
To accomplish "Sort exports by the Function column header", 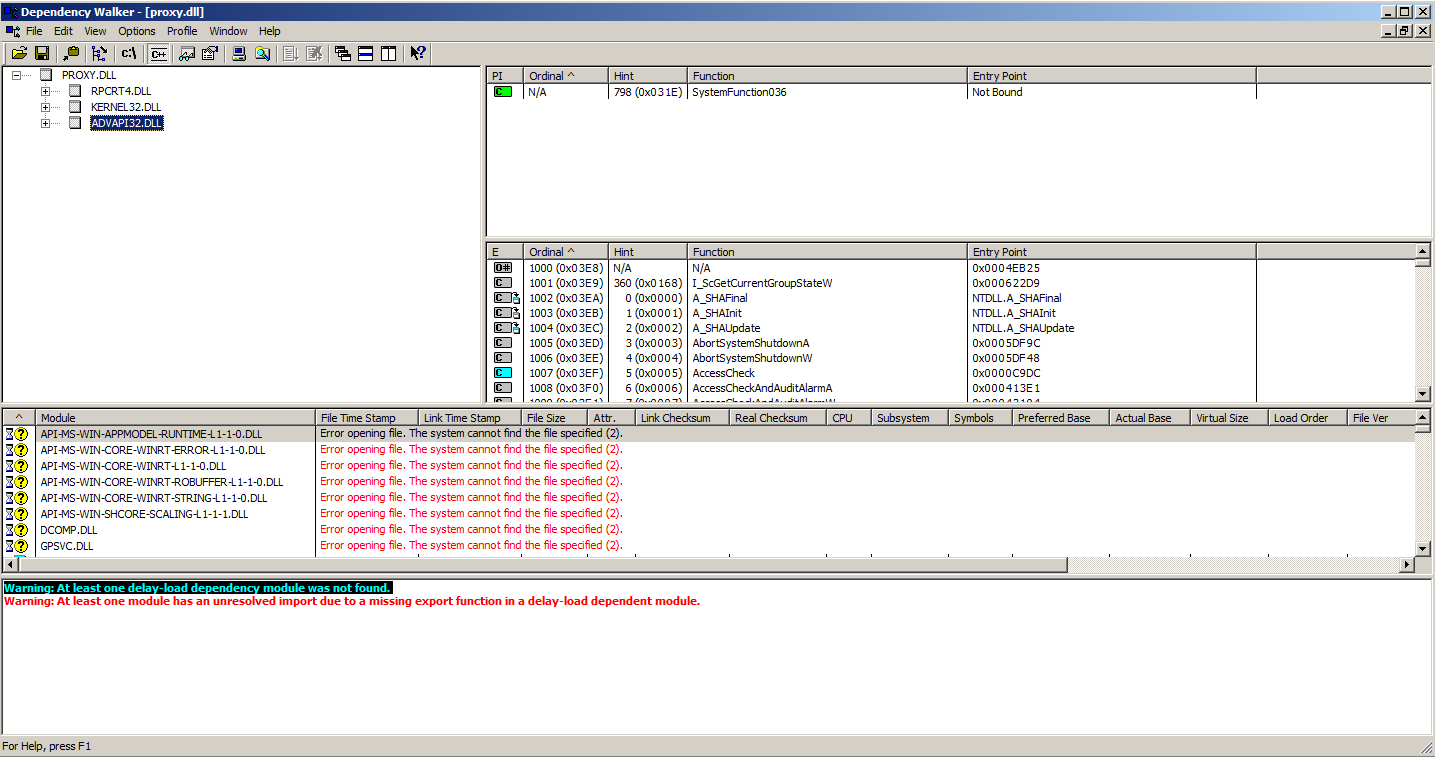I will (828, 252).
